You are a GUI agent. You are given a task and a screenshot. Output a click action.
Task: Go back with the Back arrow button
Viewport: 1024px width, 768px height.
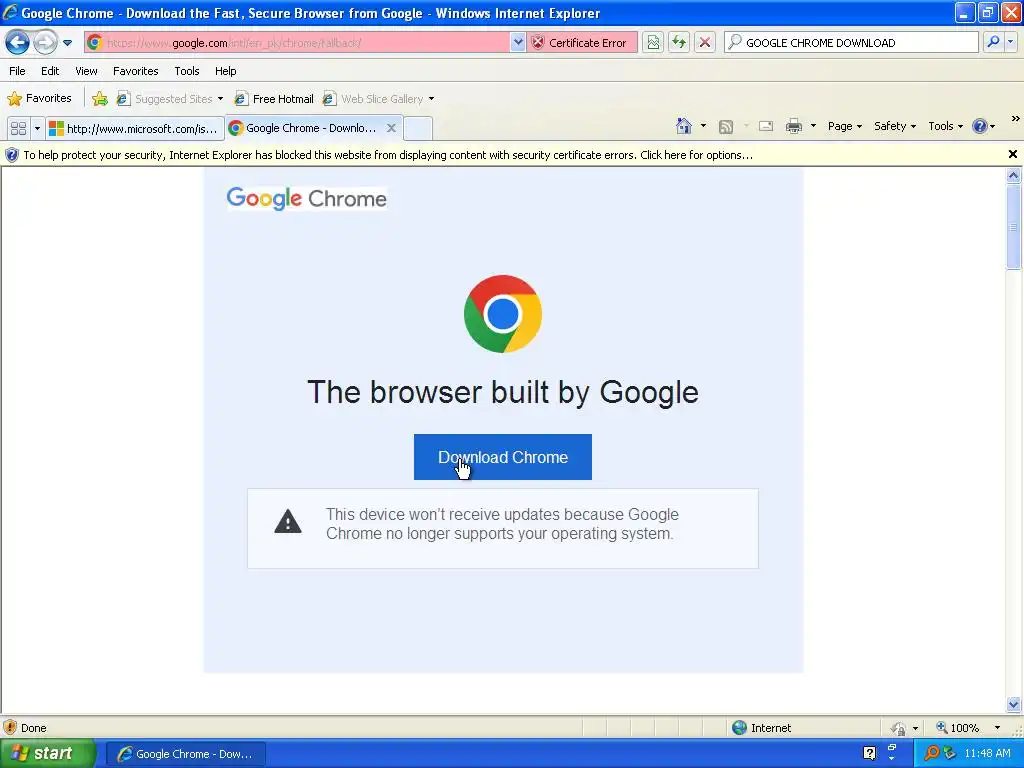click(18, 43)
